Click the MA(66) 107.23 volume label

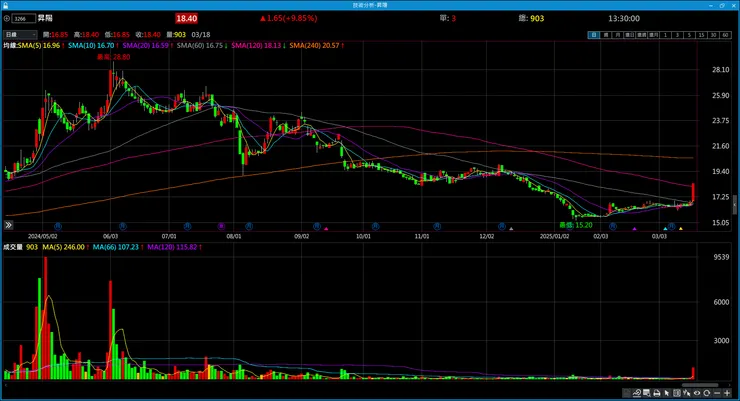click(x=118, y=247)
